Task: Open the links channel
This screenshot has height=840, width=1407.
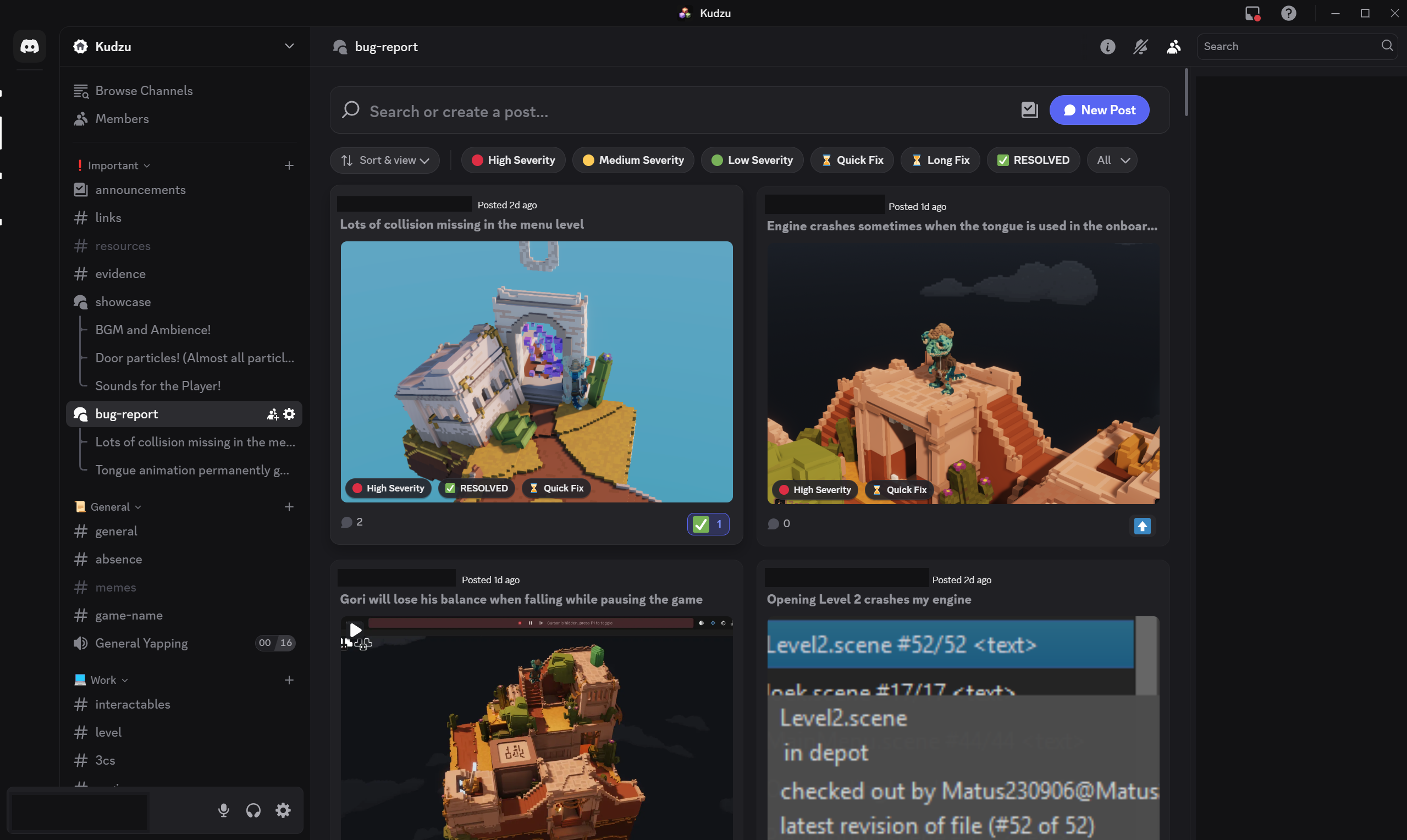Action: tap(184, 217)
